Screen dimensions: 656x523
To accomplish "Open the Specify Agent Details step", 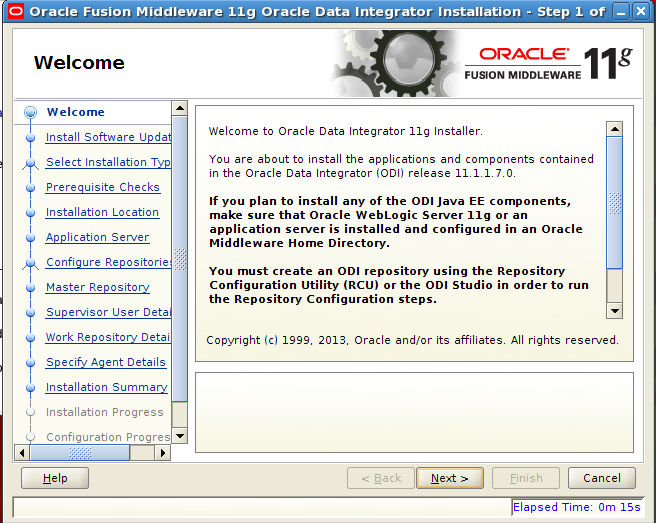I will point(106,362).
